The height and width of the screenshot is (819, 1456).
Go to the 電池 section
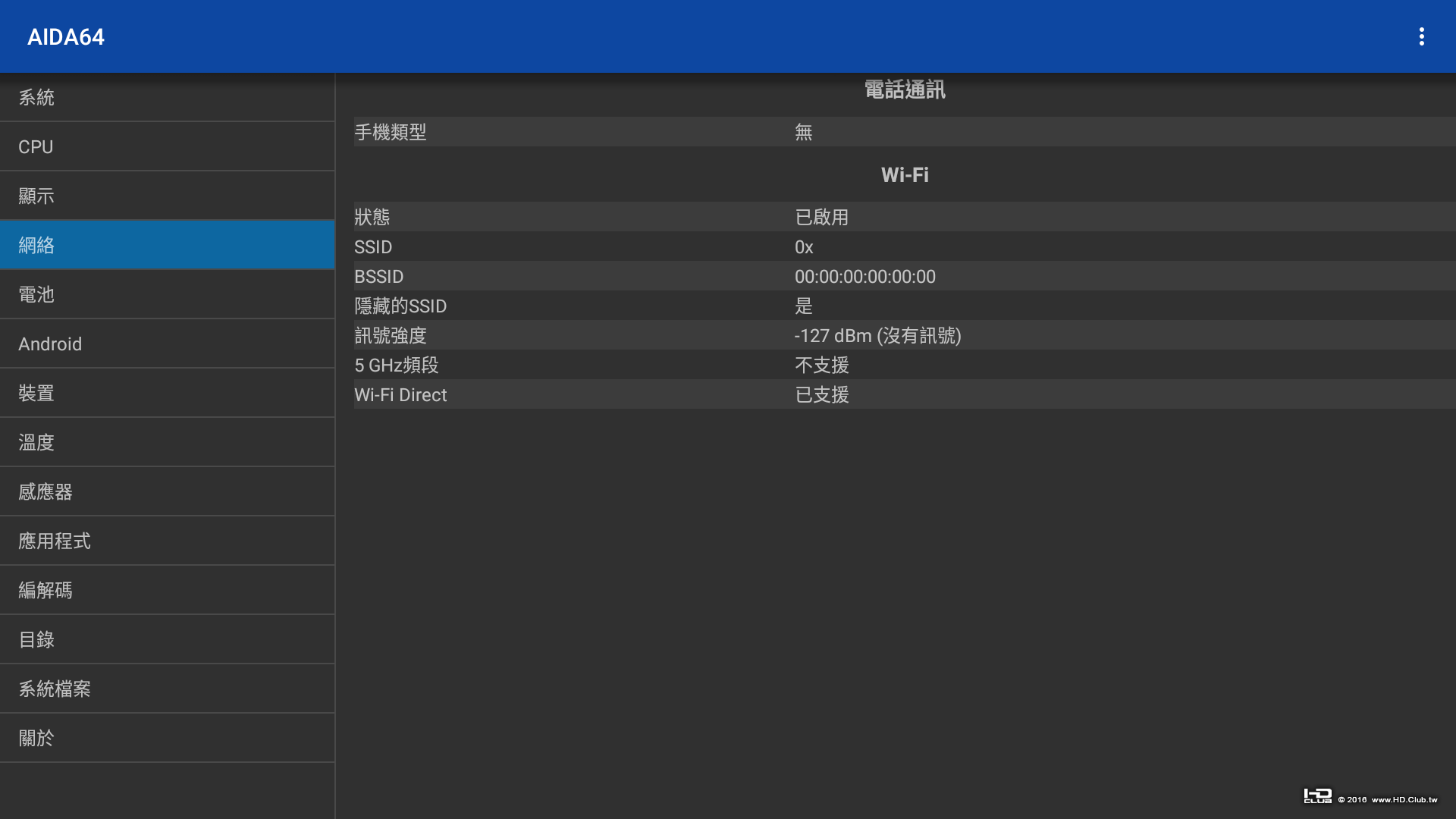(x=167, y=294)
